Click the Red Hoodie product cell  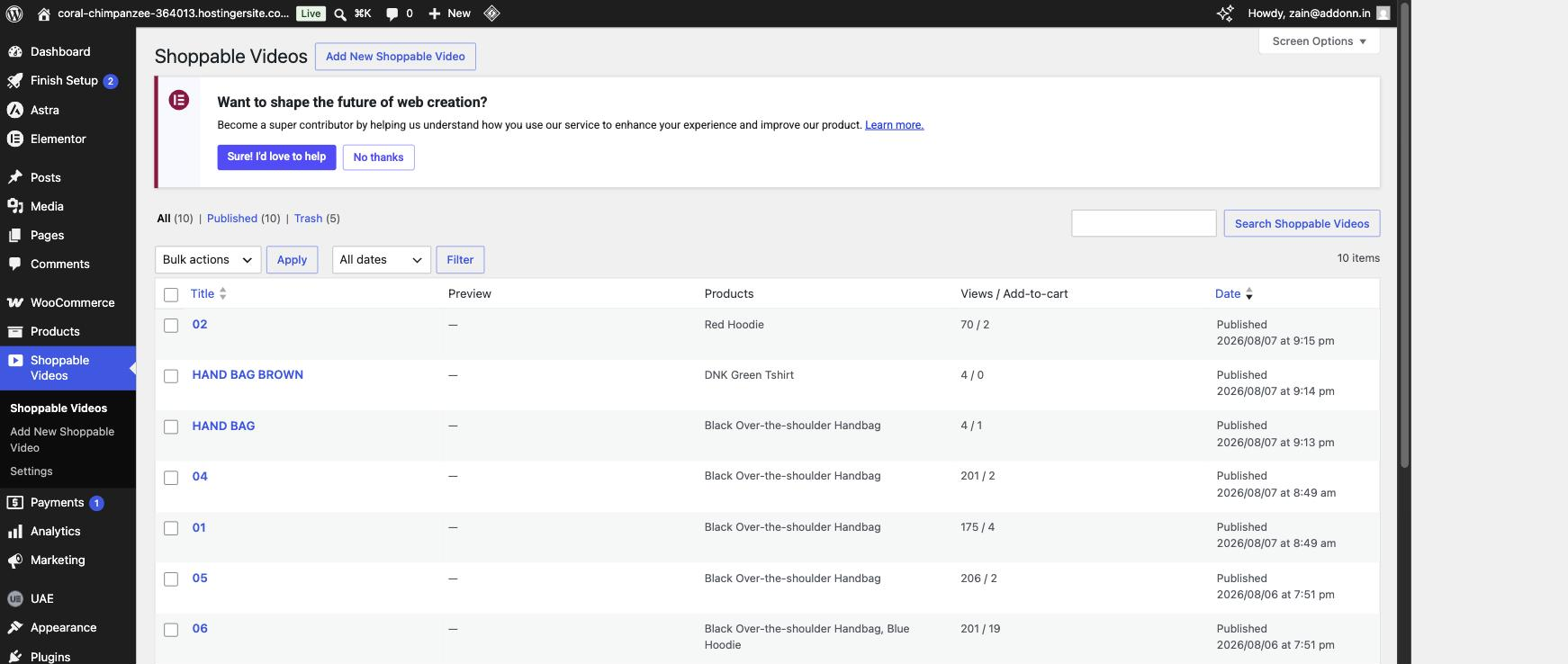tap(734, 324)
